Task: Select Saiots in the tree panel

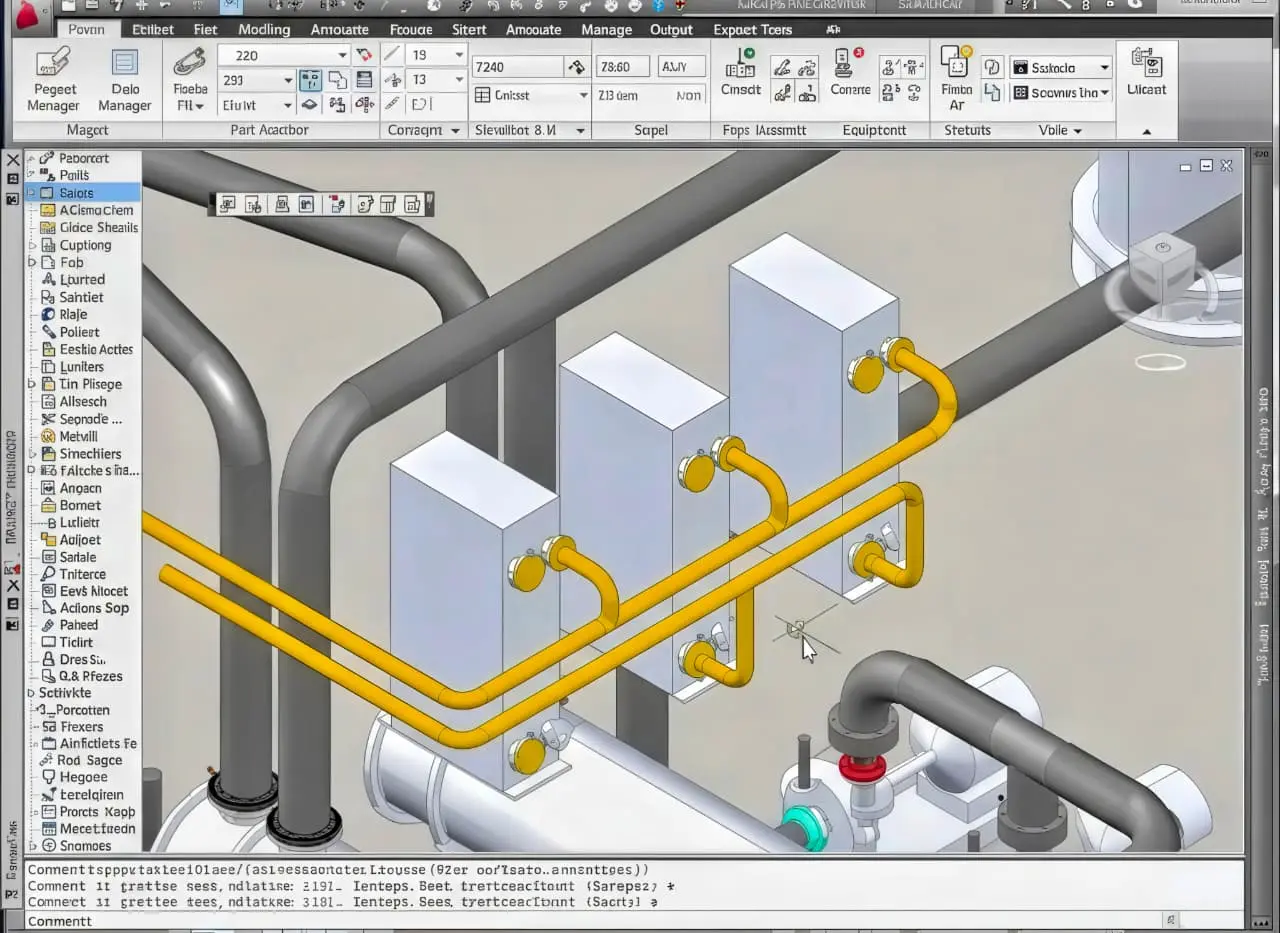Action: (76, 192)
